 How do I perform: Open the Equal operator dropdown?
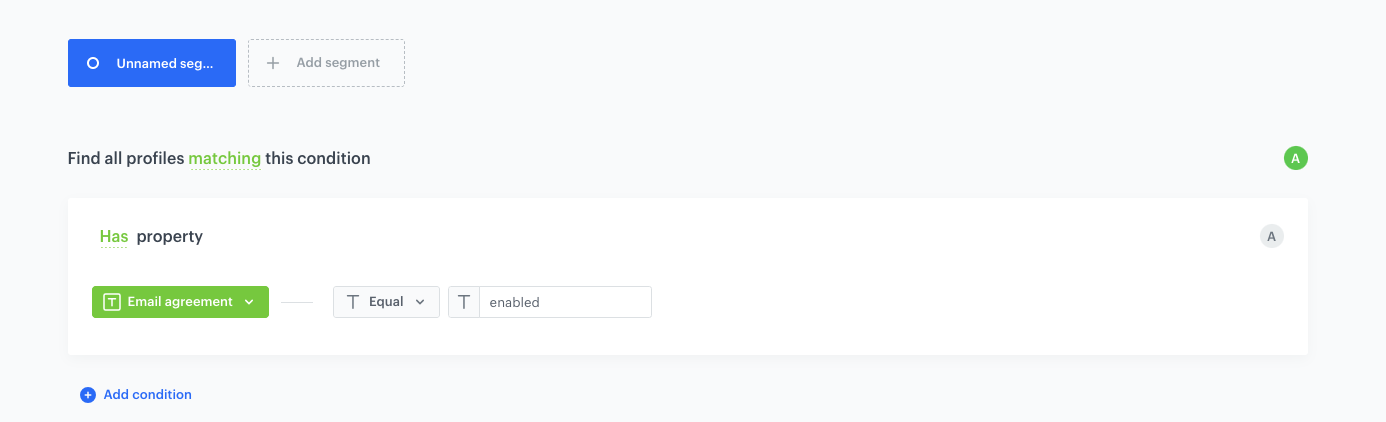coord(386,302)
